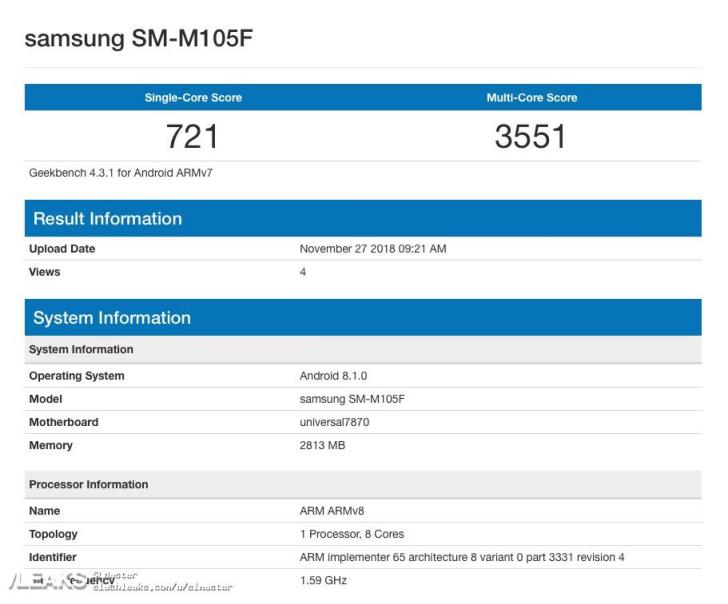The image size is (728, 604).
Task: Select the Android 8.1.0 operating system value
Action: click(x=333, y=376)
